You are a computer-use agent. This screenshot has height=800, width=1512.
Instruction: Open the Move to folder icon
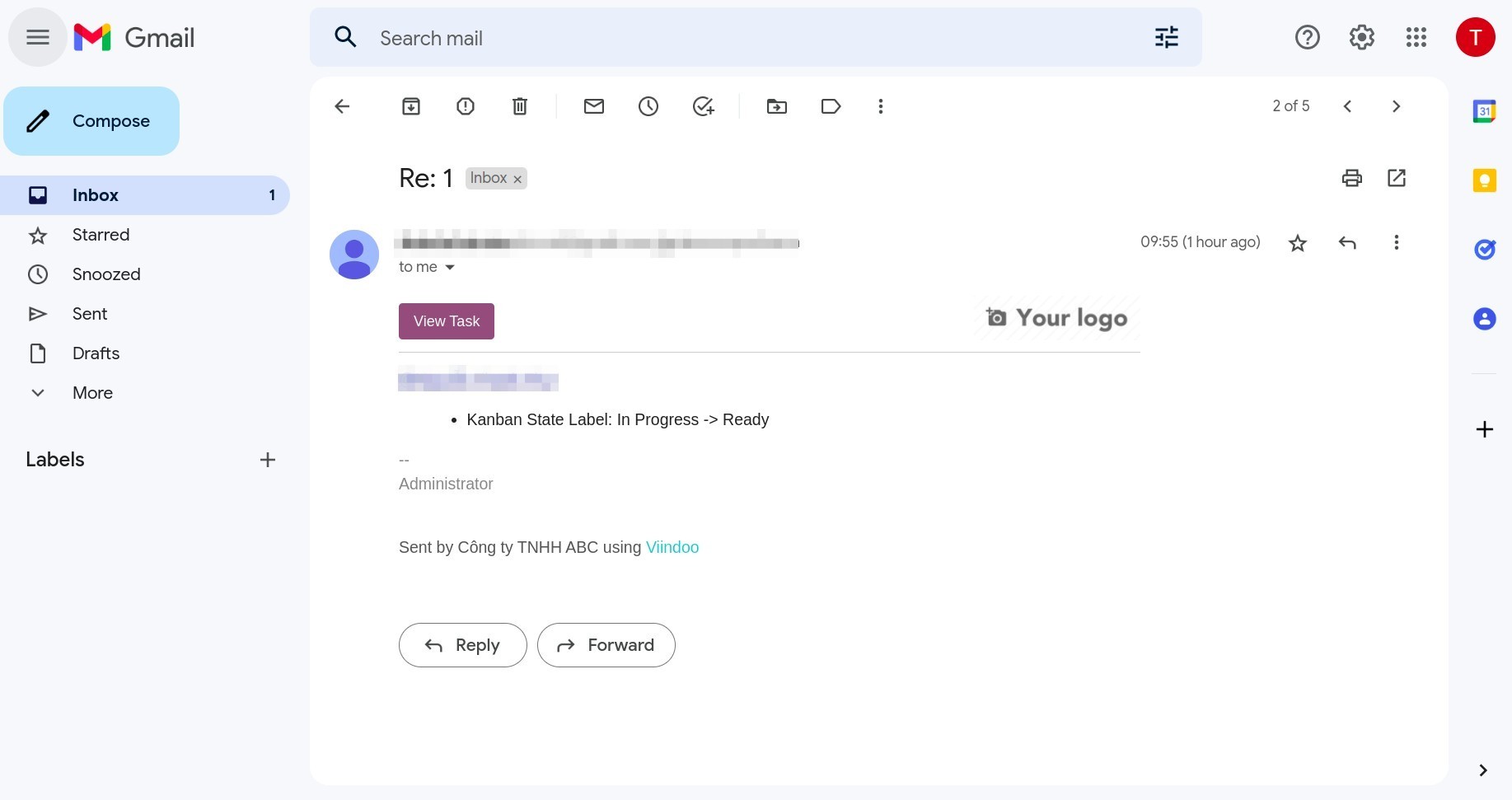[777, 106]
